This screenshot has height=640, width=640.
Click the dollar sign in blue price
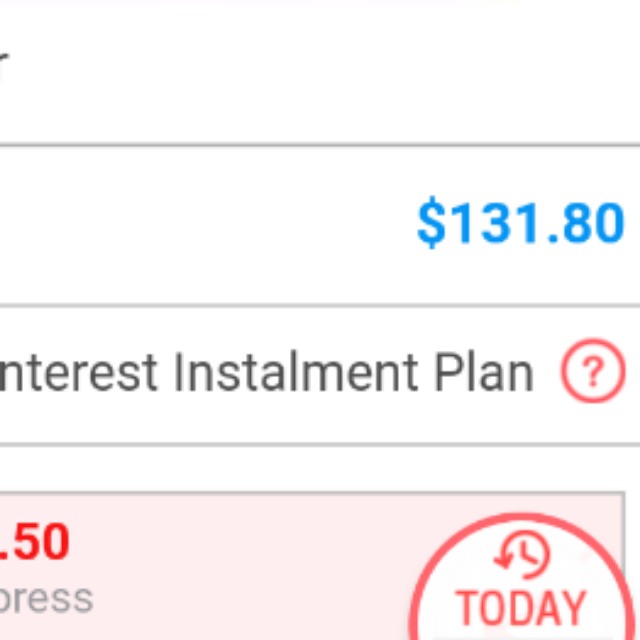tap(430, 223)
